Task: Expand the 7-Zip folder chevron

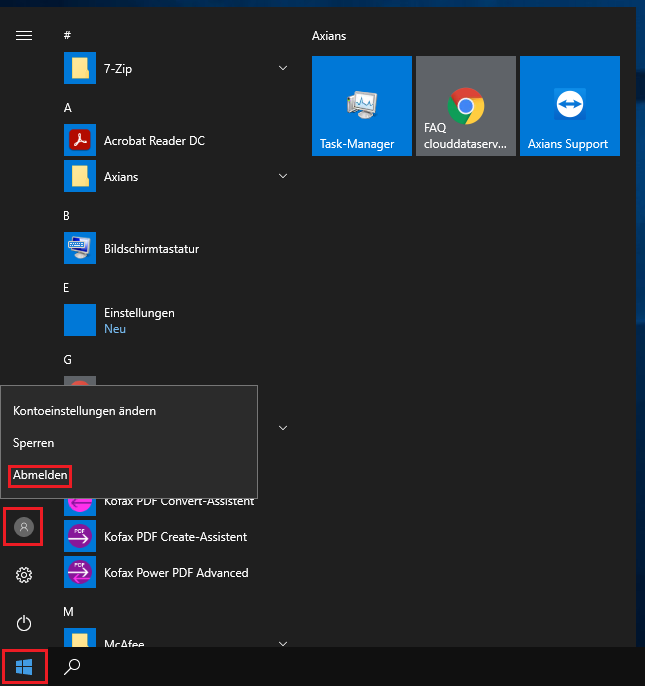Action: 283,68
